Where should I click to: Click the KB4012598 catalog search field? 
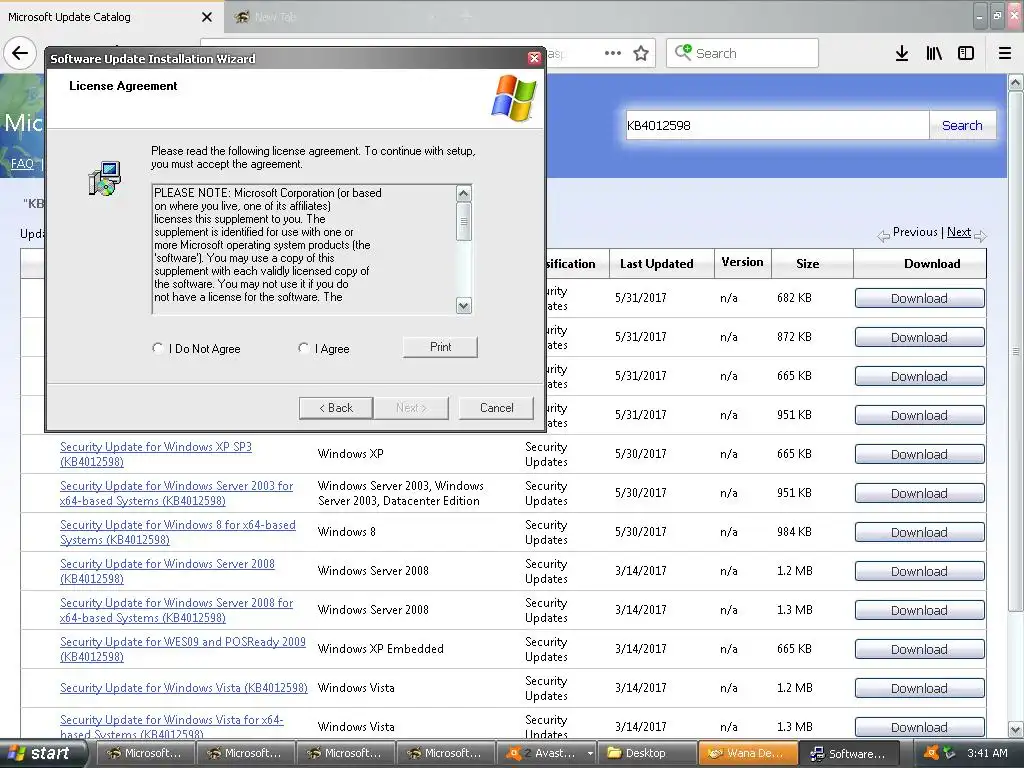[x=777, y=125]
